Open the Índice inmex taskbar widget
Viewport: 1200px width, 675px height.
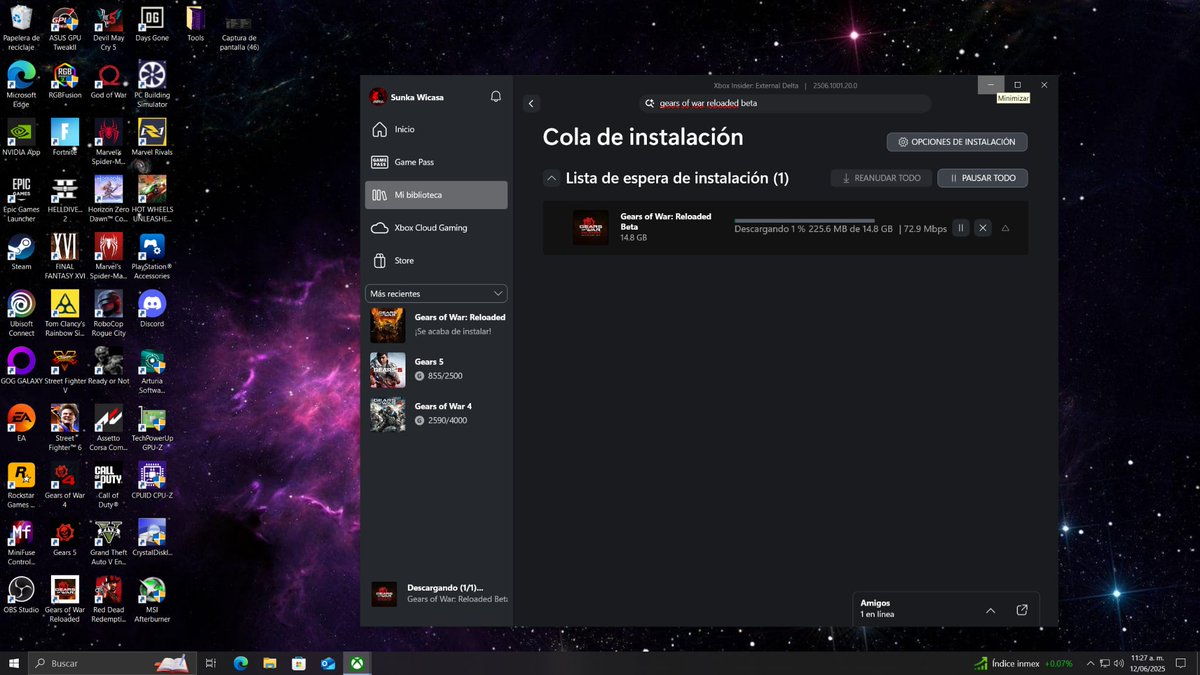(1024, 663)
